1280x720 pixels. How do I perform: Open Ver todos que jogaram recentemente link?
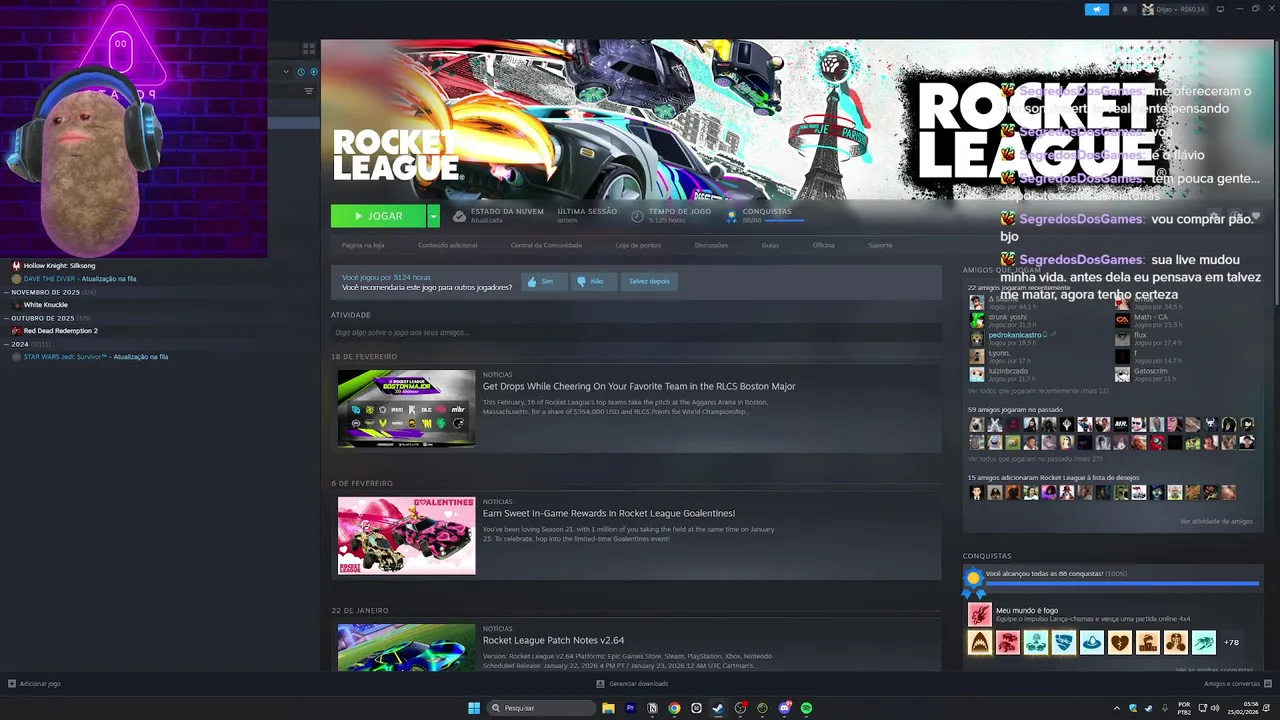point(1038,390)
